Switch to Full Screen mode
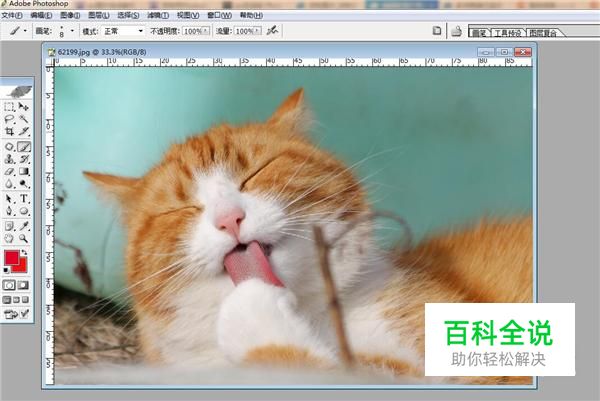600x401 pixels. coord(25,300)
